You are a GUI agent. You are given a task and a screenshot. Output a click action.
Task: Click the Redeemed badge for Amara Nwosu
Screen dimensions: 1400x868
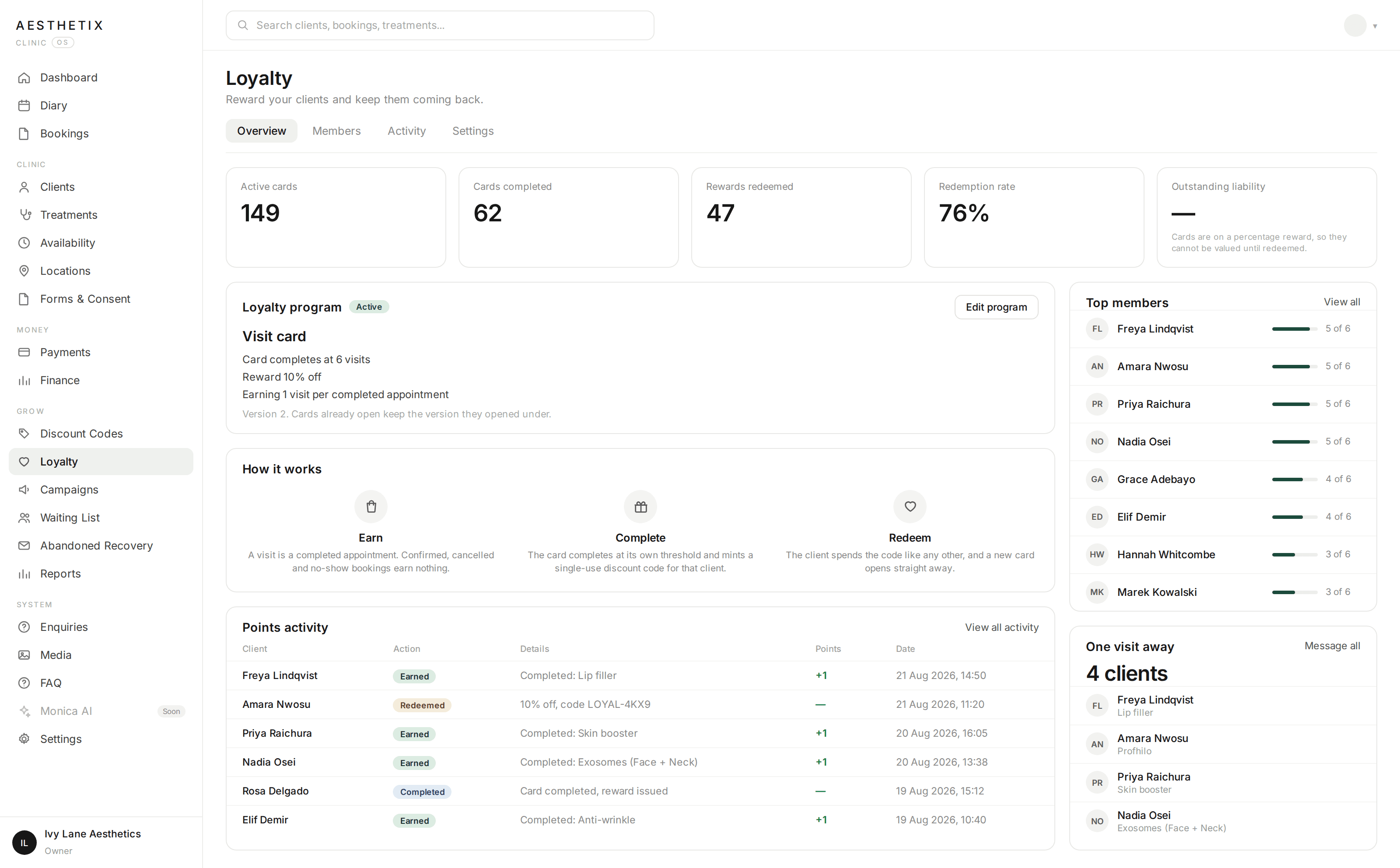[422, 706]
